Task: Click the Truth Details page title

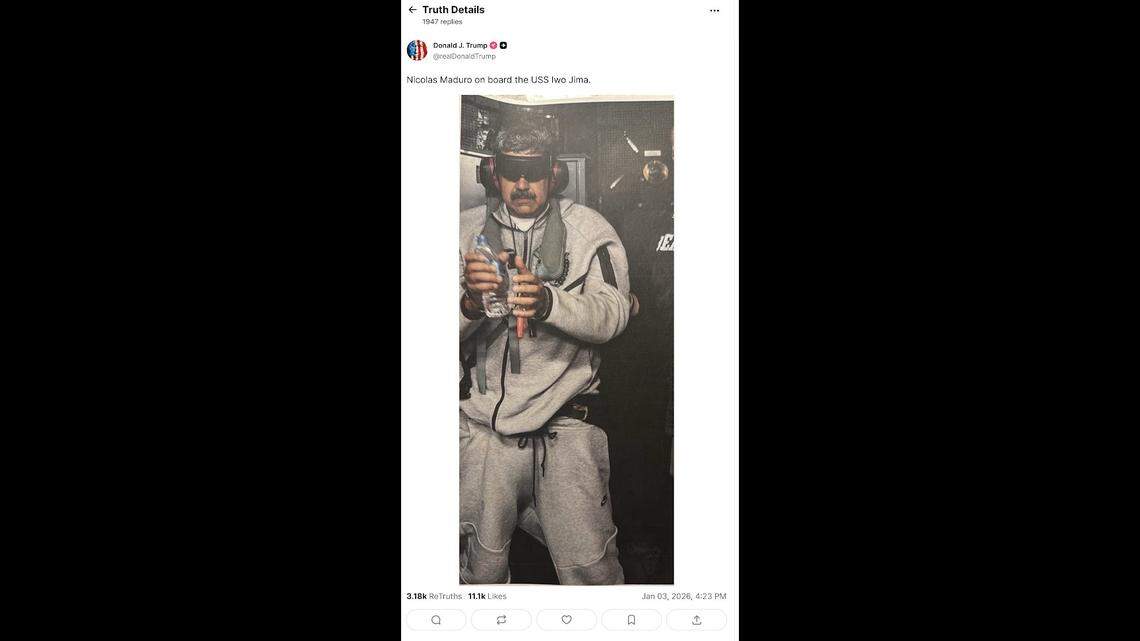Action: (453, 9)
